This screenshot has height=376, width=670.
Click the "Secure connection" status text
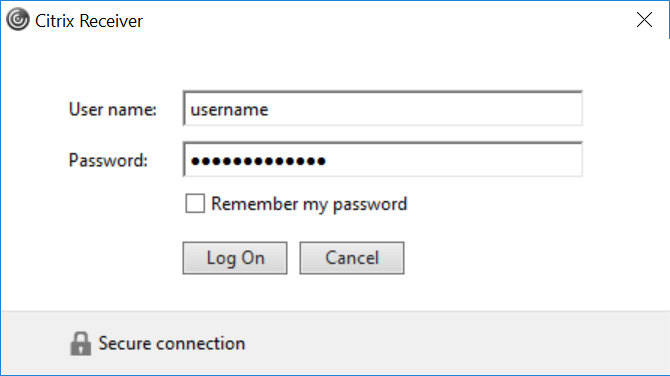pos(172,344)
